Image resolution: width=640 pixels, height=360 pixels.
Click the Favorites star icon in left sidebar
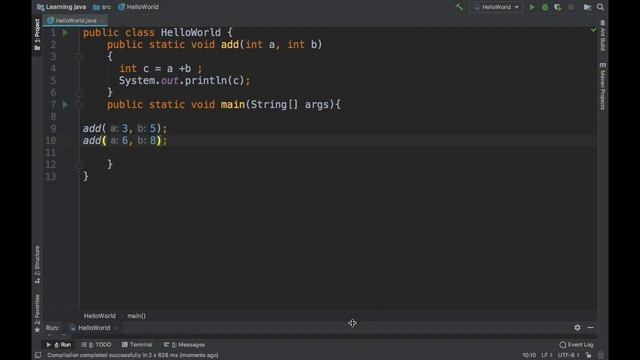37,330
